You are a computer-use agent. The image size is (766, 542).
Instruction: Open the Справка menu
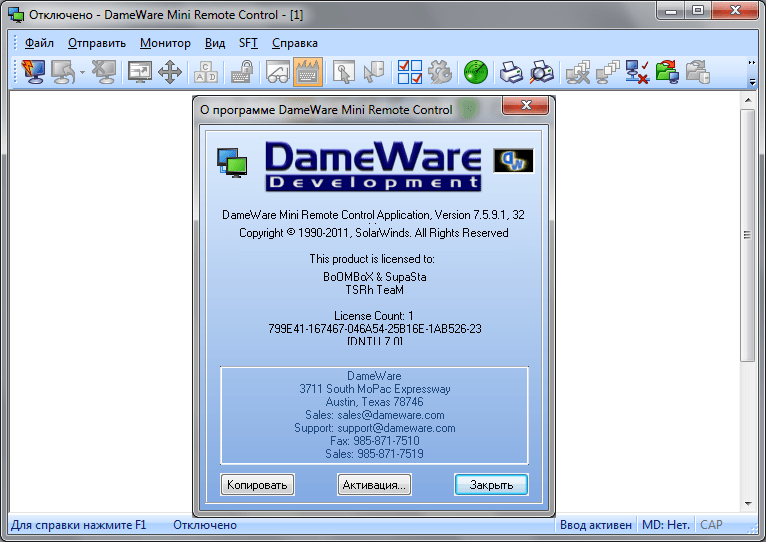(x=295, y=43)
